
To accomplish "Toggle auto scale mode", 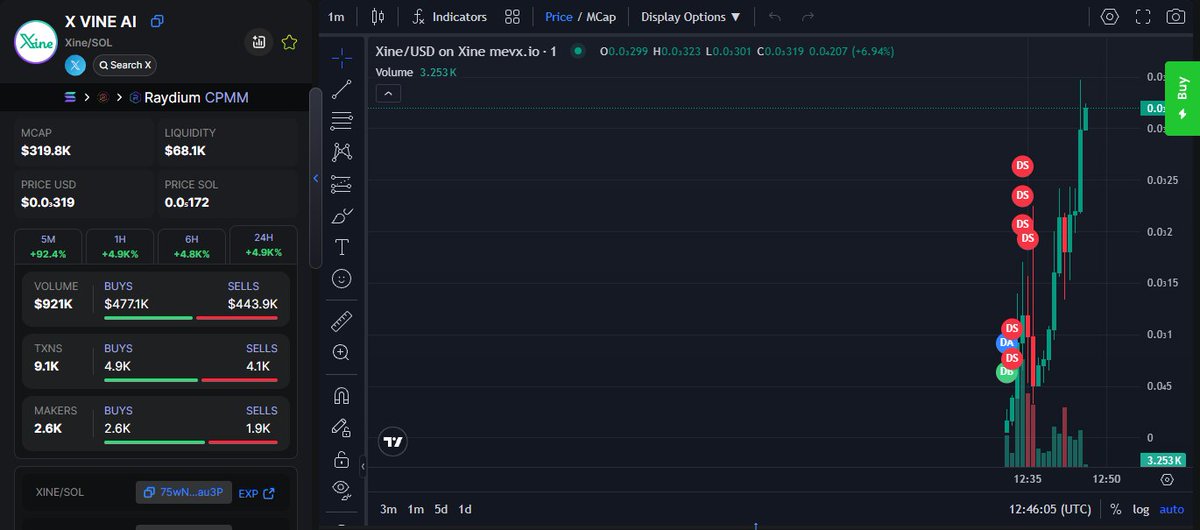I will tap(1171, 509).
